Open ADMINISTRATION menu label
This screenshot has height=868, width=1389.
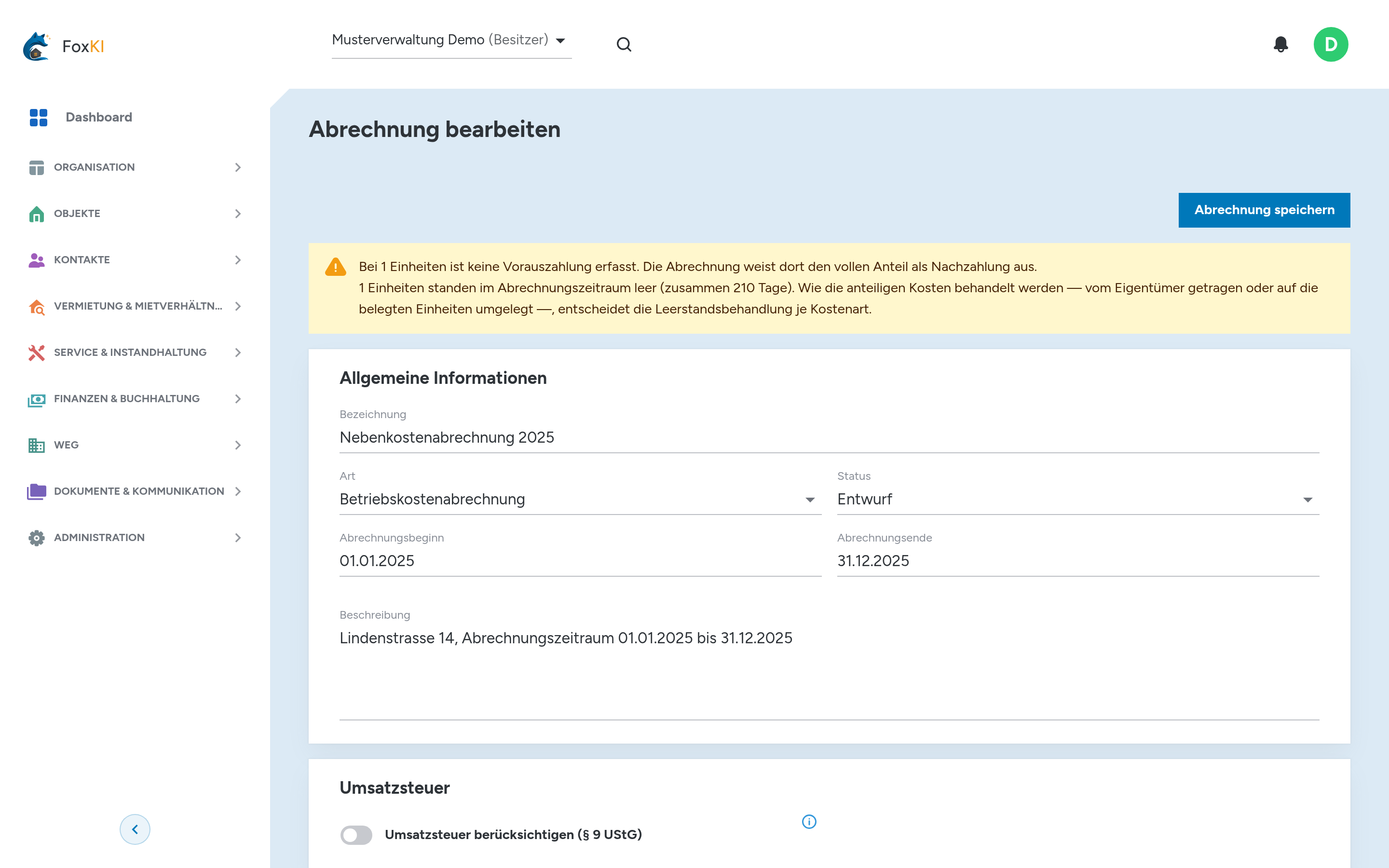[99, 538]
